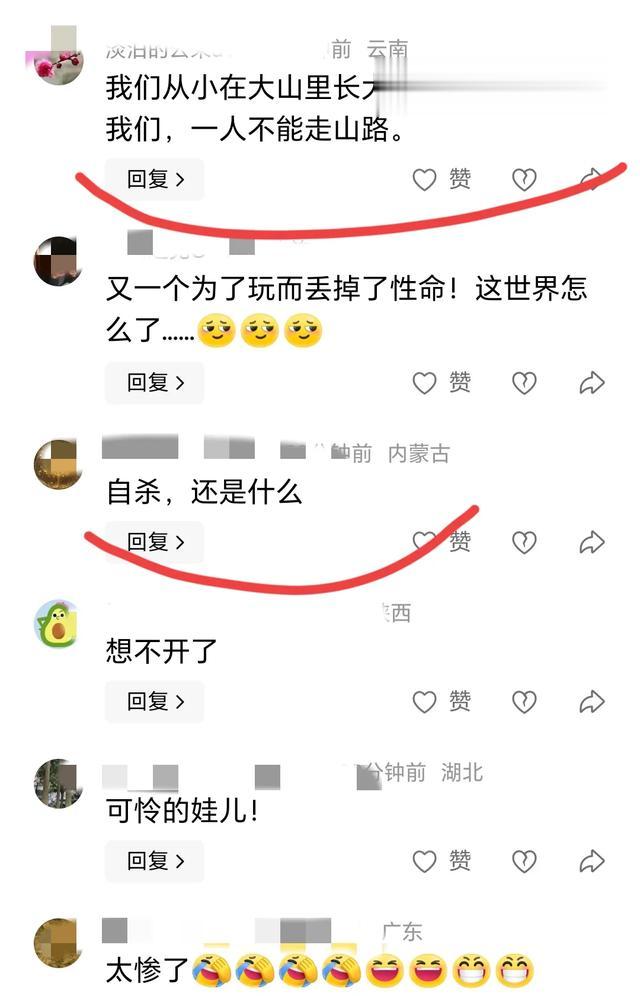Expand replies under "可怜的娃儿!"
Screen dimensions: 640x996
coord(154,861)
